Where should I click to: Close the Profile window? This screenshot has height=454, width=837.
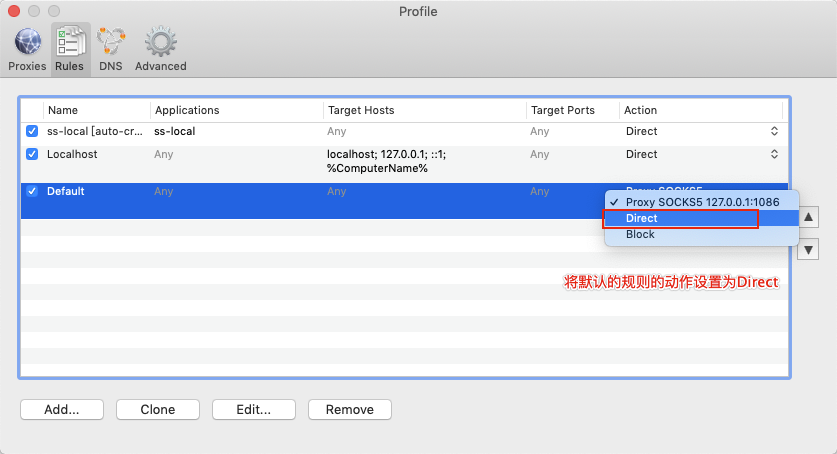pos(14,11)
